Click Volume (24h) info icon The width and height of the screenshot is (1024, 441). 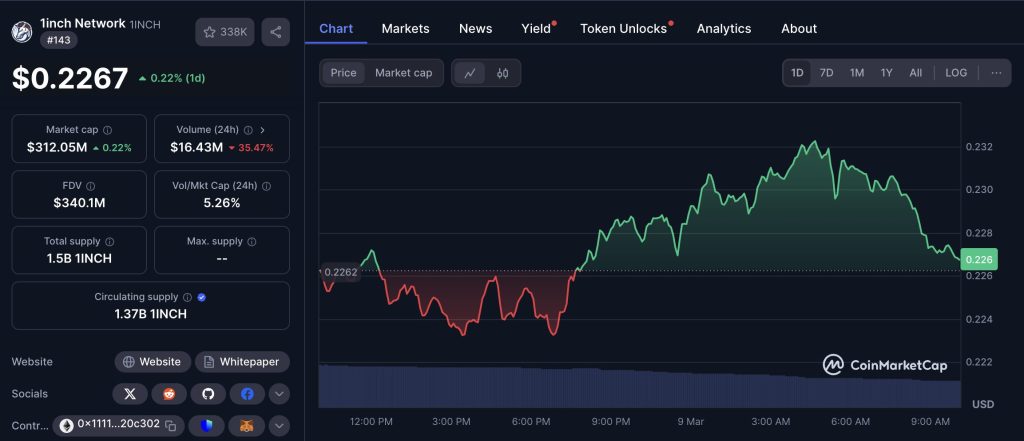248,130
